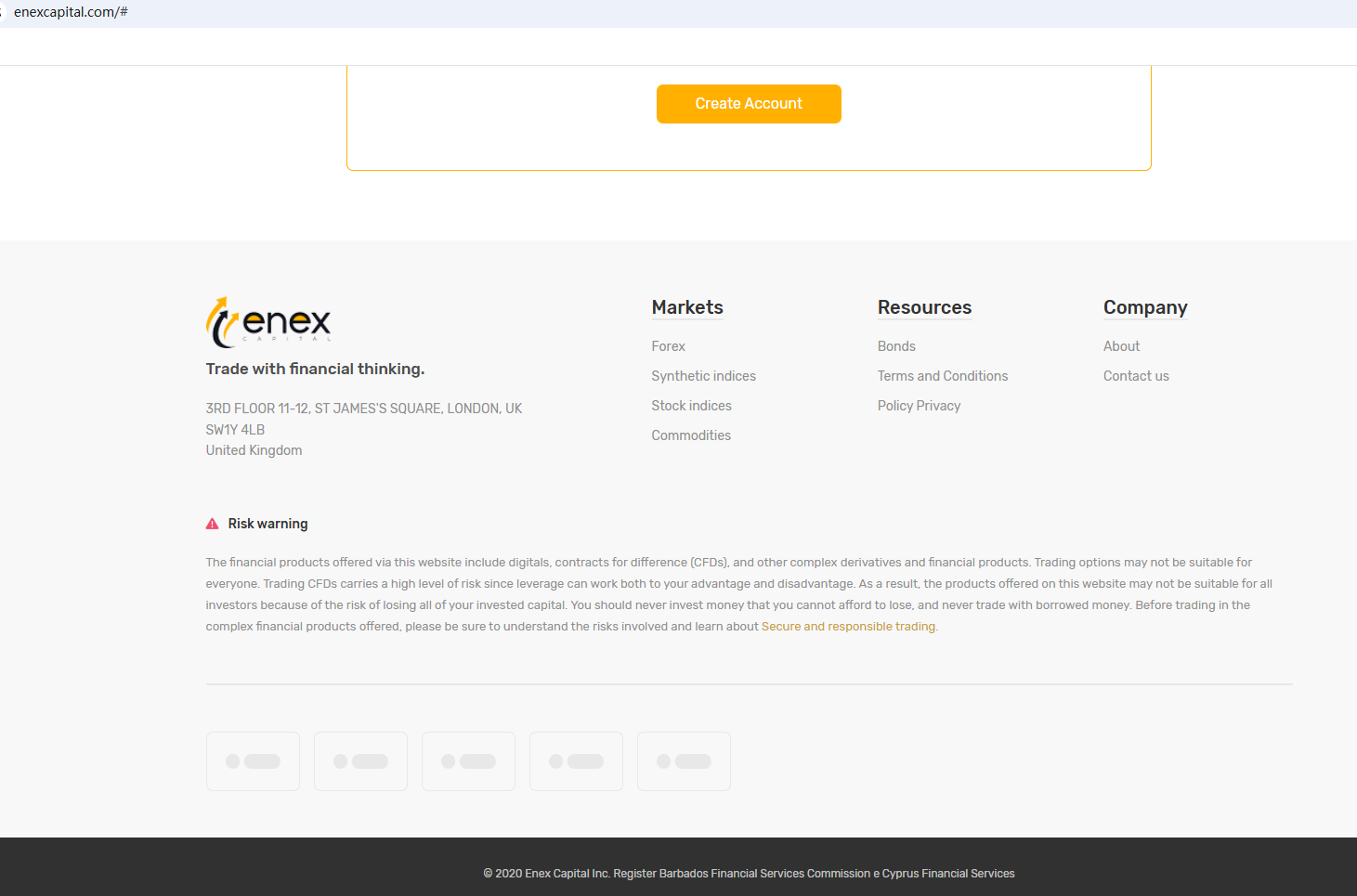
Task: Click the middle placeholder badge of five
Action: 468,761
